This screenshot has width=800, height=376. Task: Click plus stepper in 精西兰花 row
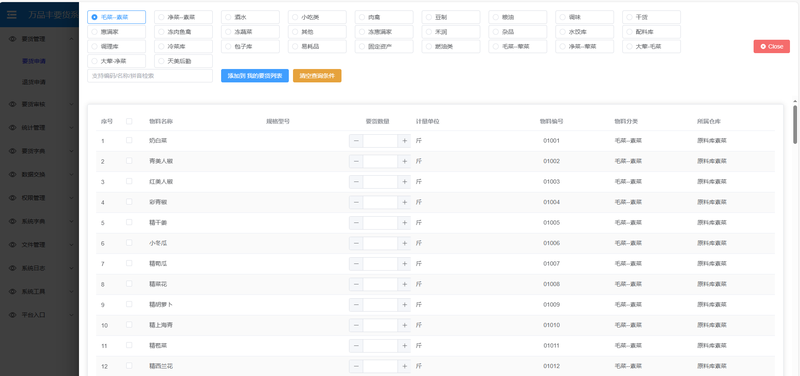click(x=404, y=366)
